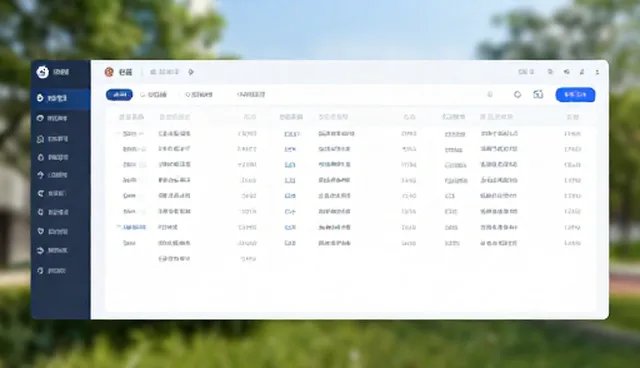
Task: Click the circular refresh icon near the blue button
Action: pos(517,95)
